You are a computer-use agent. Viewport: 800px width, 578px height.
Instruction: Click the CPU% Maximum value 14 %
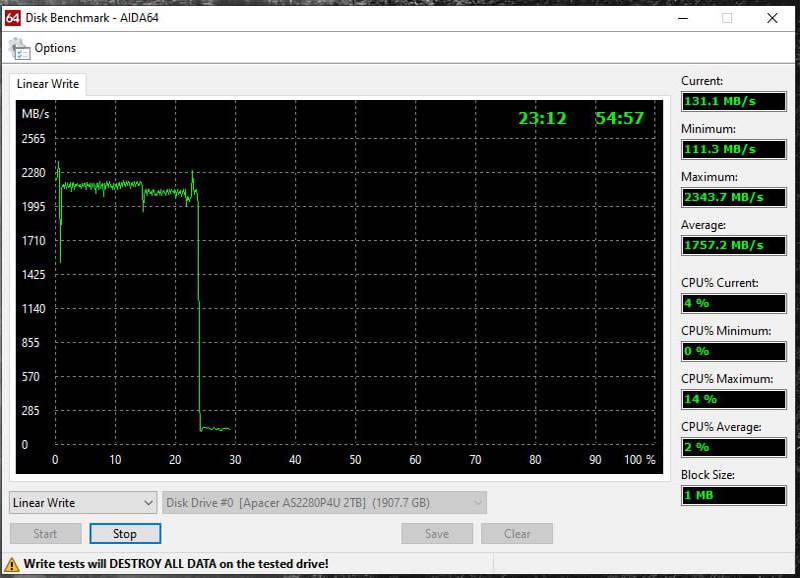pyautogui.click(x=734, y=399)
